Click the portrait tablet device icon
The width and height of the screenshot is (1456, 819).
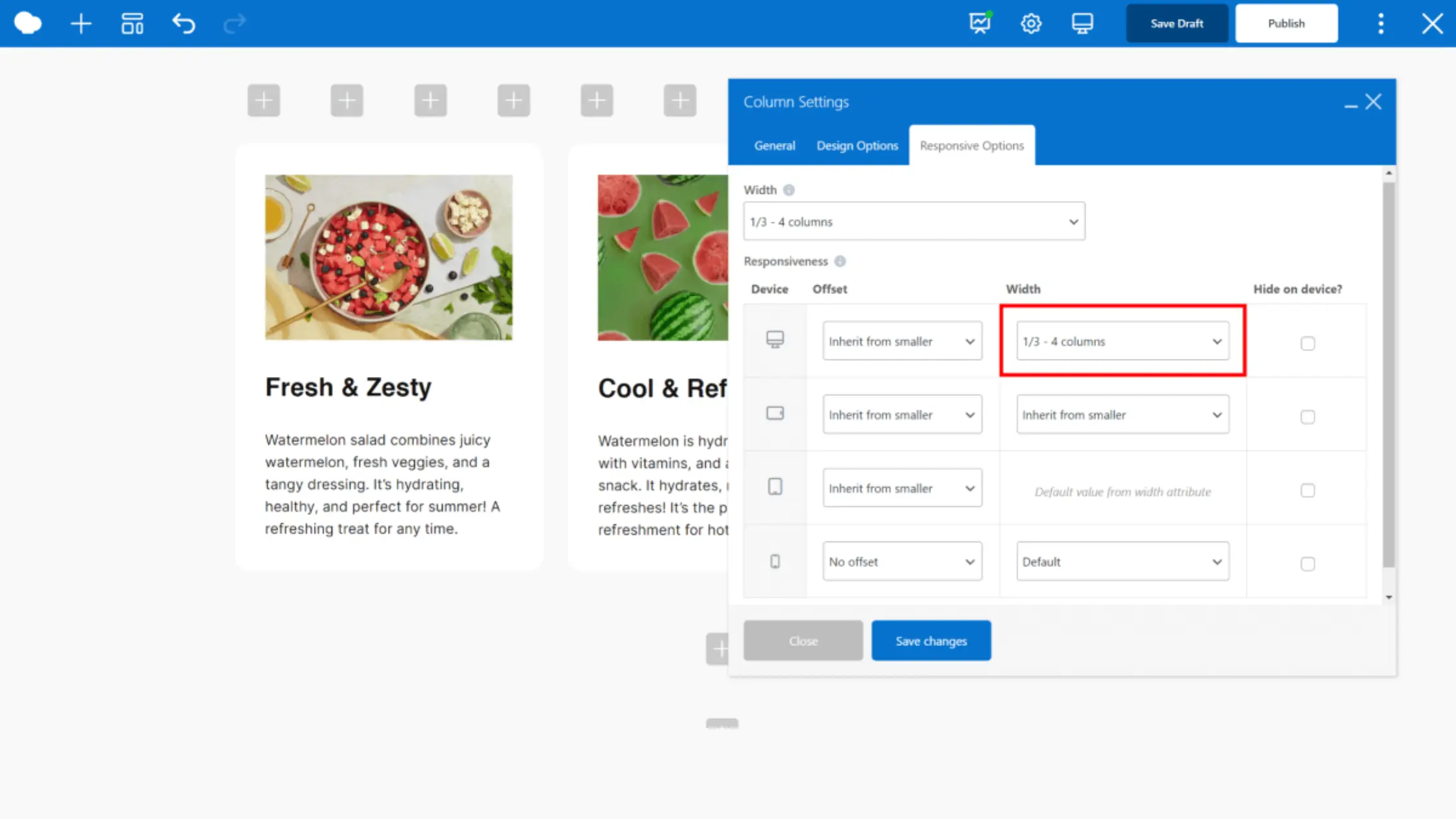(775, 487)
